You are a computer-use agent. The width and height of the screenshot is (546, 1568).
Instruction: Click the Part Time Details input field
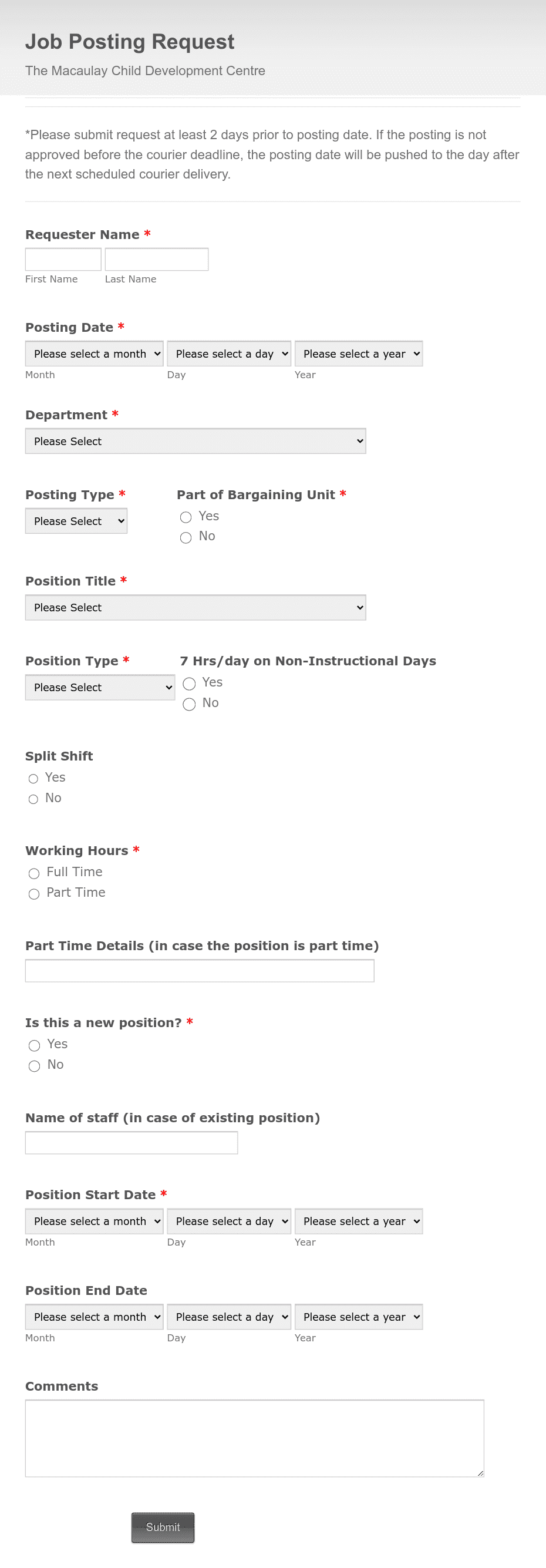tap(199, 970)
